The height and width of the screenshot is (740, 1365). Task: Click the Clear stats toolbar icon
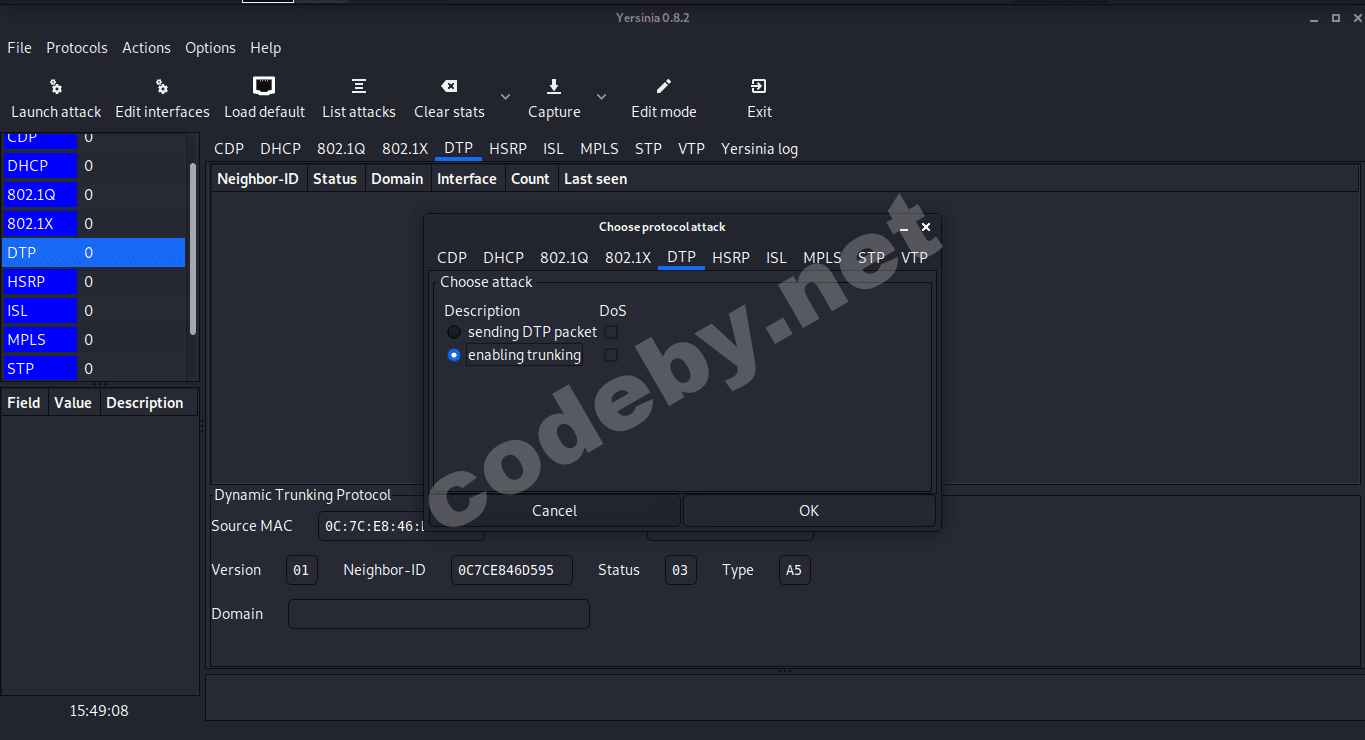pyautogui.click(x=449, y=87)
